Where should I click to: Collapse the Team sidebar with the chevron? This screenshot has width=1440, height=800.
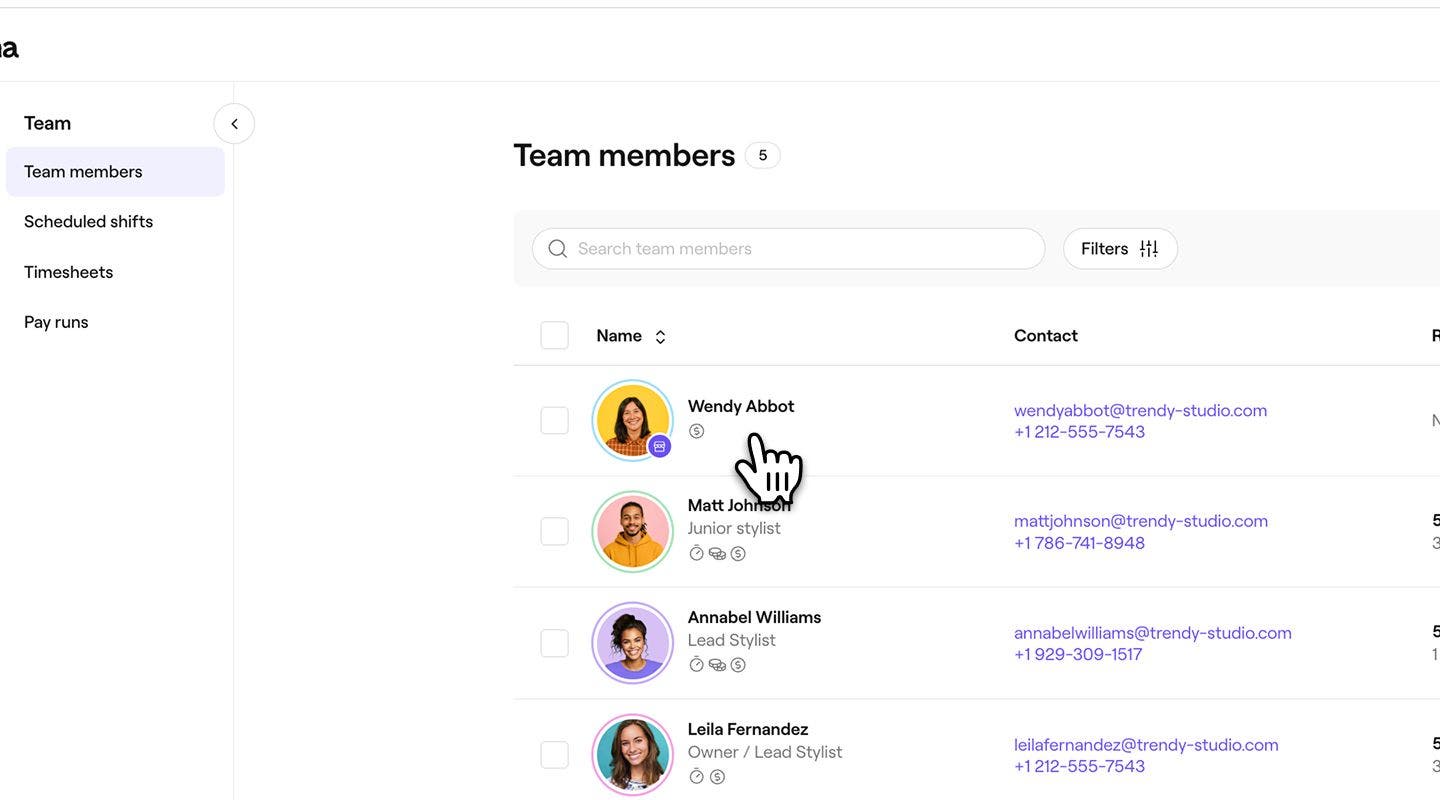[234, 124]
